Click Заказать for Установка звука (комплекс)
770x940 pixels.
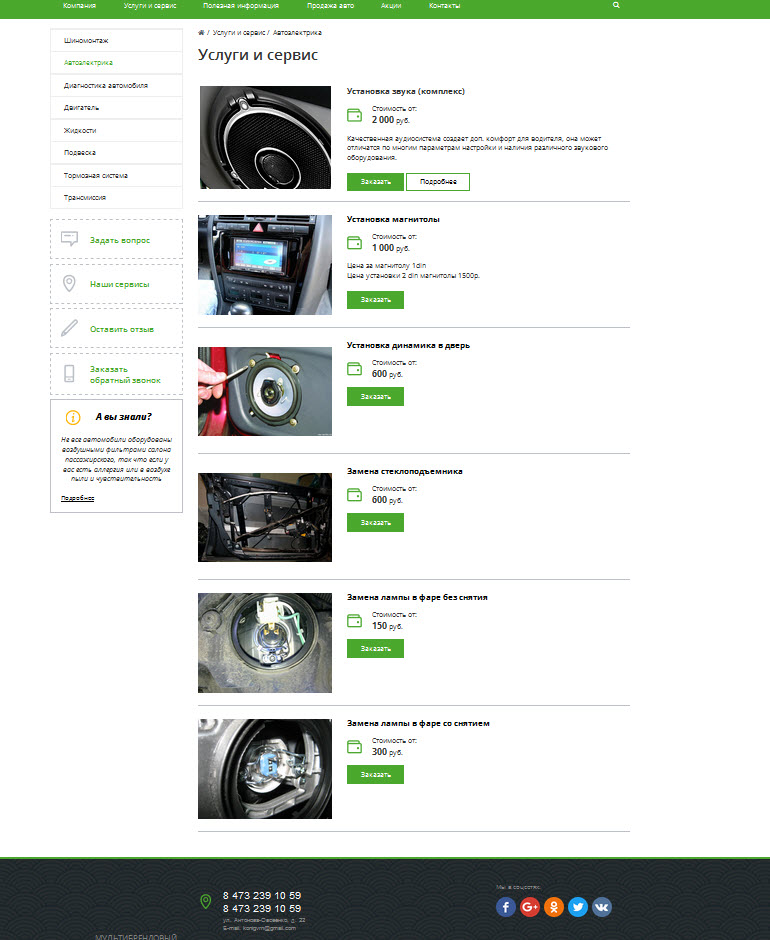375,182
